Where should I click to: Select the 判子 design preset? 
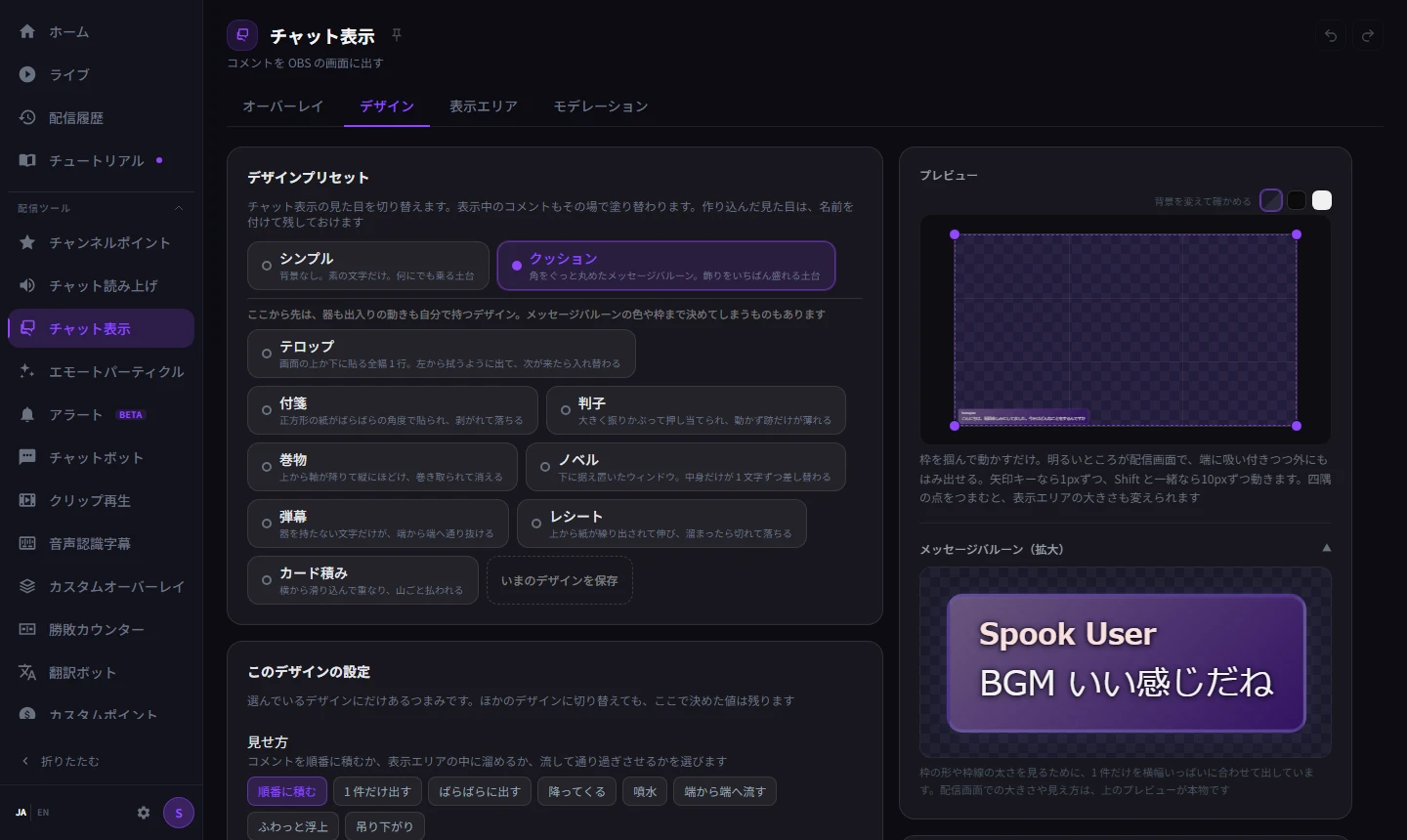click(696, 410)
